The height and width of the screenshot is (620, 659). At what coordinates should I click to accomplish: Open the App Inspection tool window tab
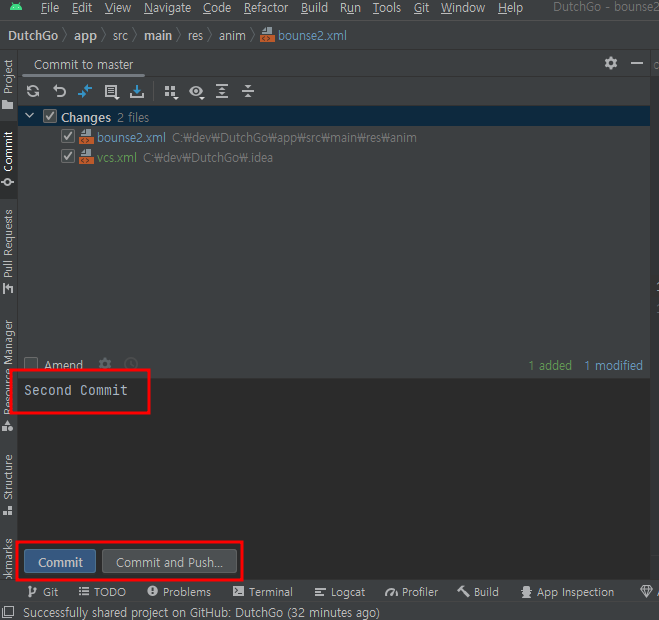click(x=567, y=592)
